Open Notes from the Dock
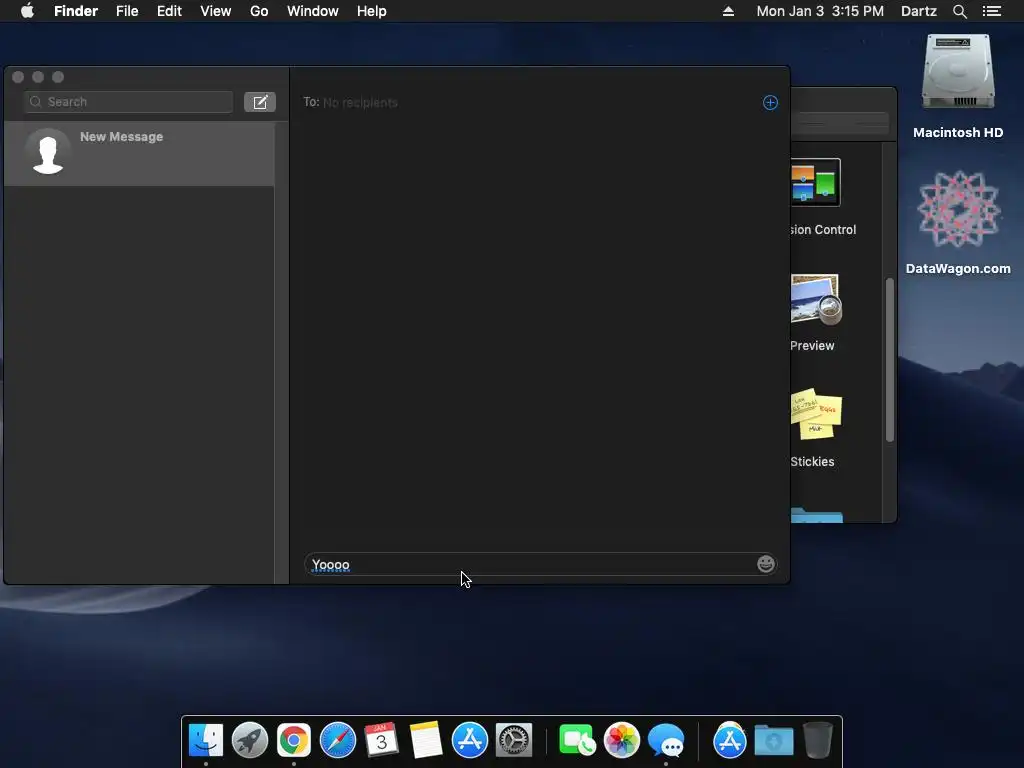Image resolution: width=1024 pixels, height=768 pixels. pyautogui.click(x=426, y=740)
